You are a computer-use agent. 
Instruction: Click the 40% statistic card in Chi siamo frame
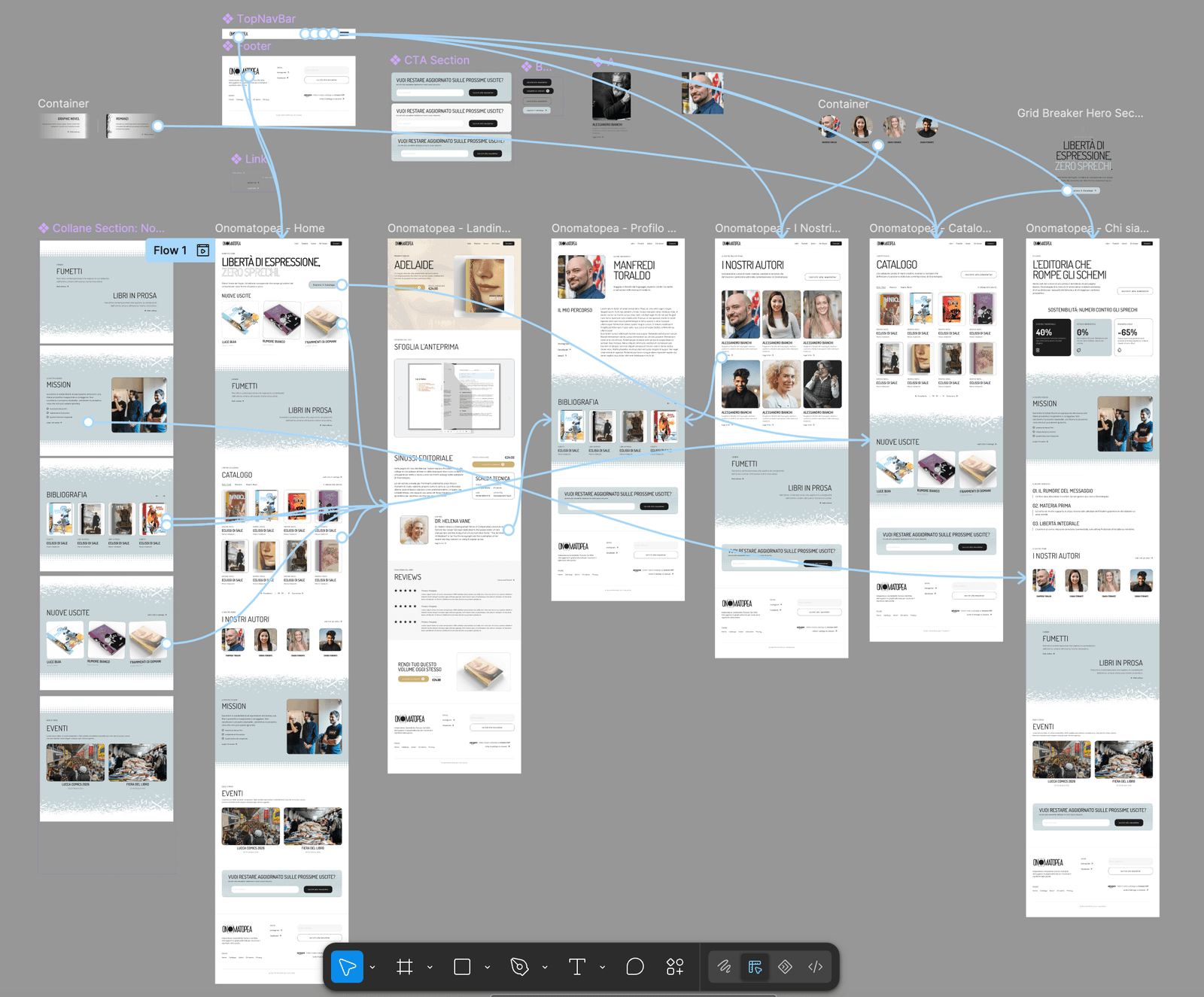[x=1051, y=337]
